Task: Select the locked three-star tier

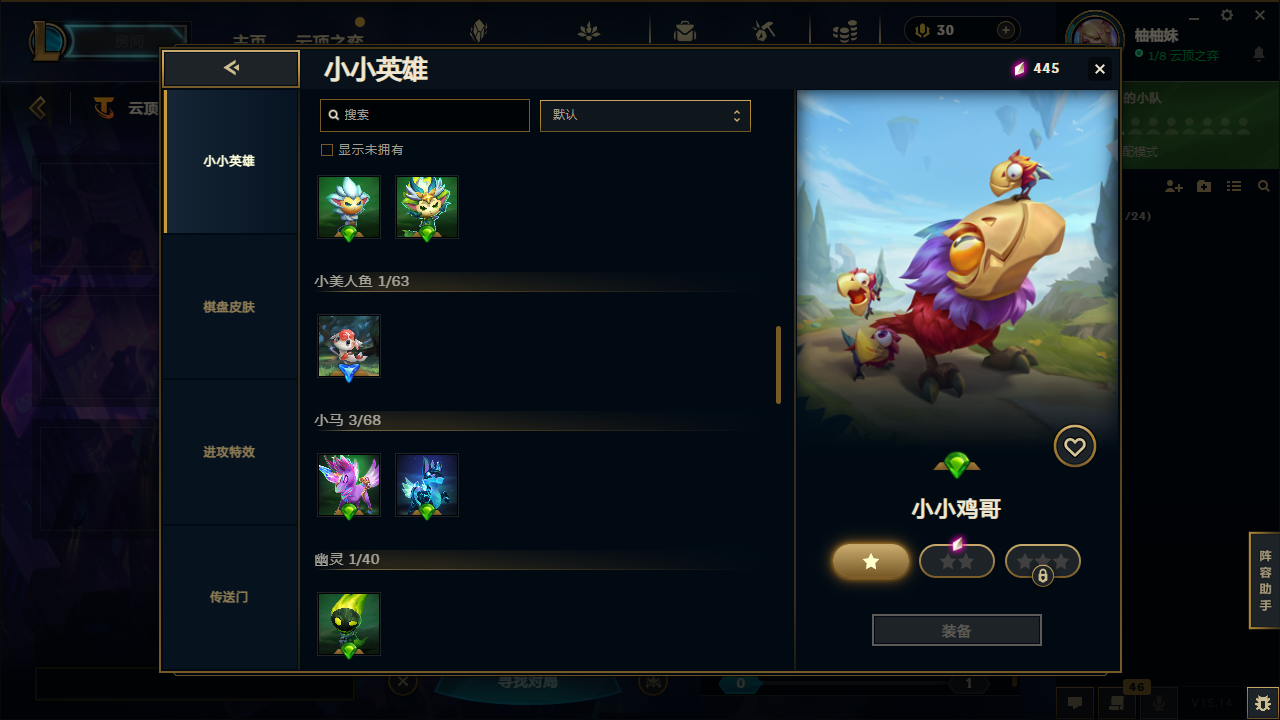Action: (x=1043, y=562)
